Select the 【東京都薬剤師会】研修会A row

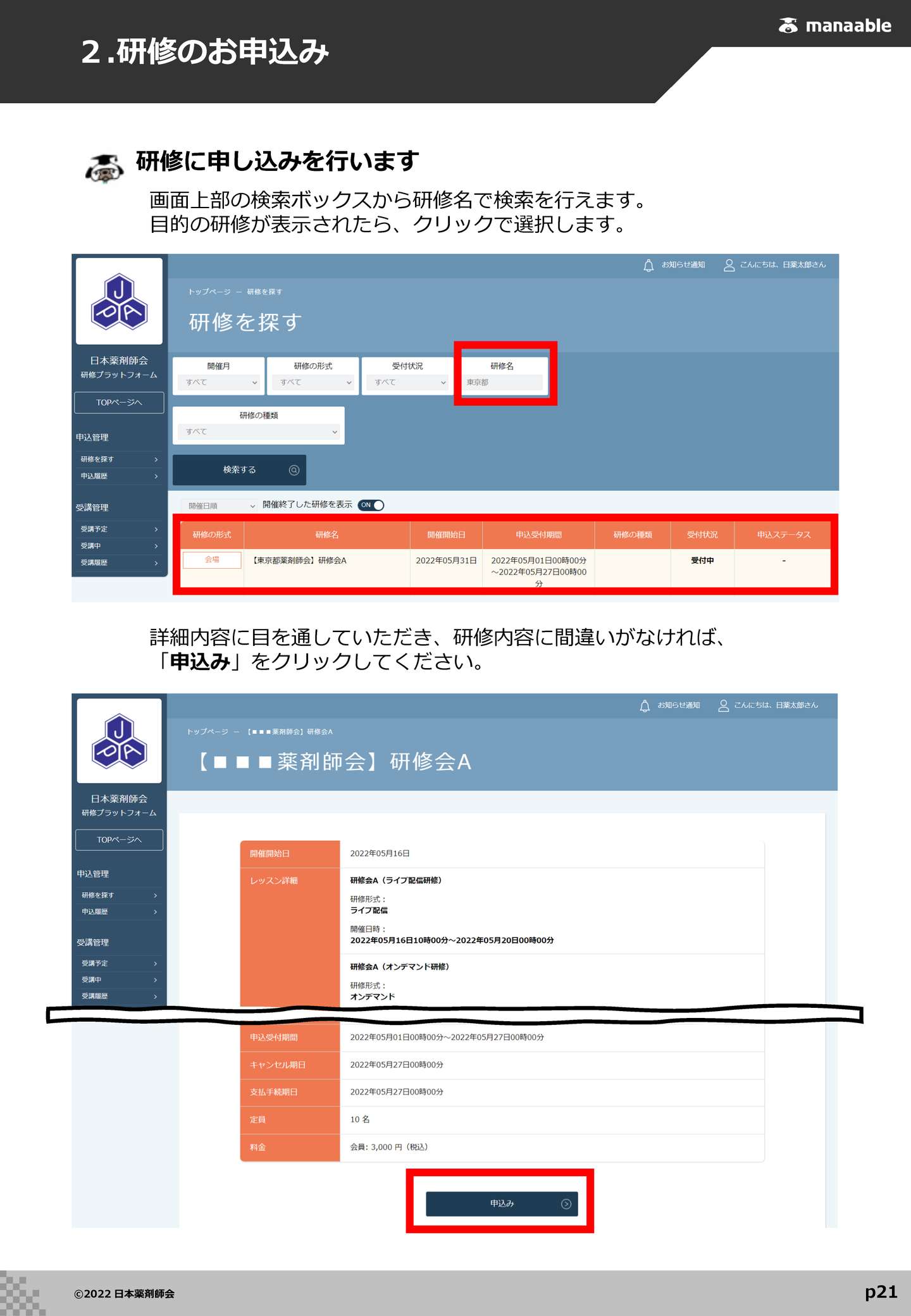point(505,568)
